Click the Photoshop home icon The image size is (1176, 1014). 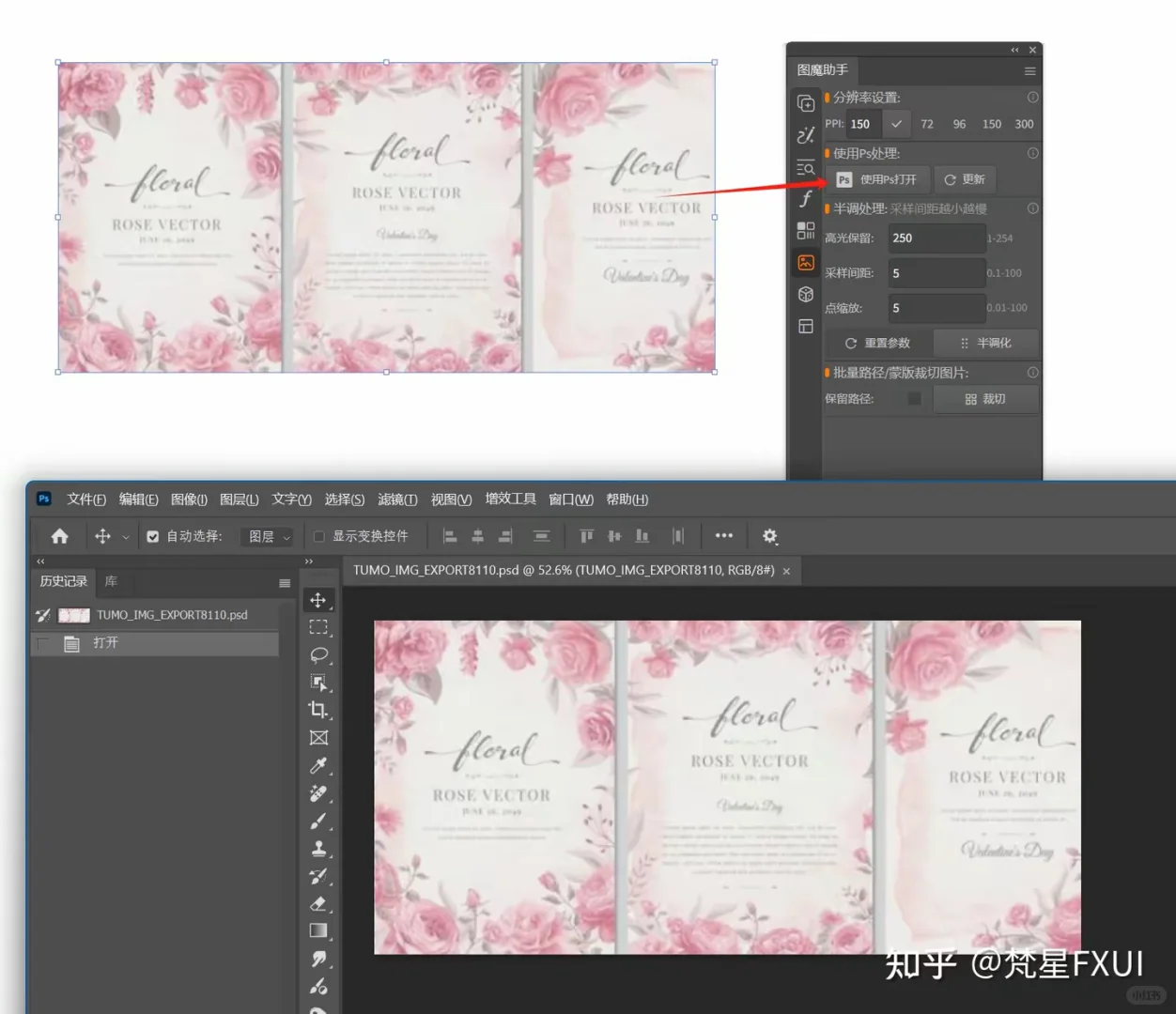pos(60,536)
